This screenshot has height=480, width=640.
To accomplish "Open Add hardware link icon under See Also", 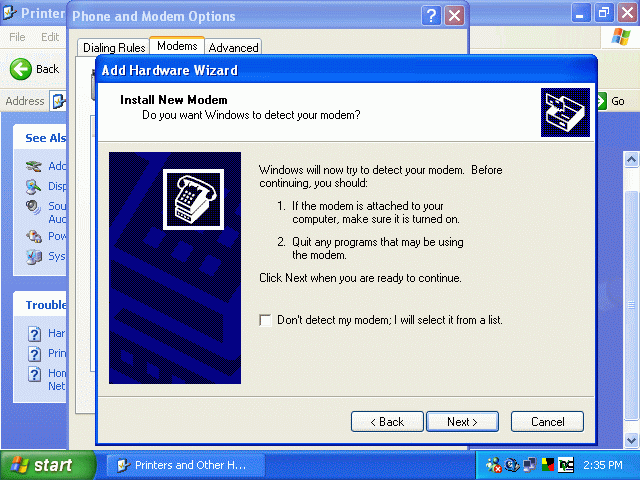I will [33, 166].
